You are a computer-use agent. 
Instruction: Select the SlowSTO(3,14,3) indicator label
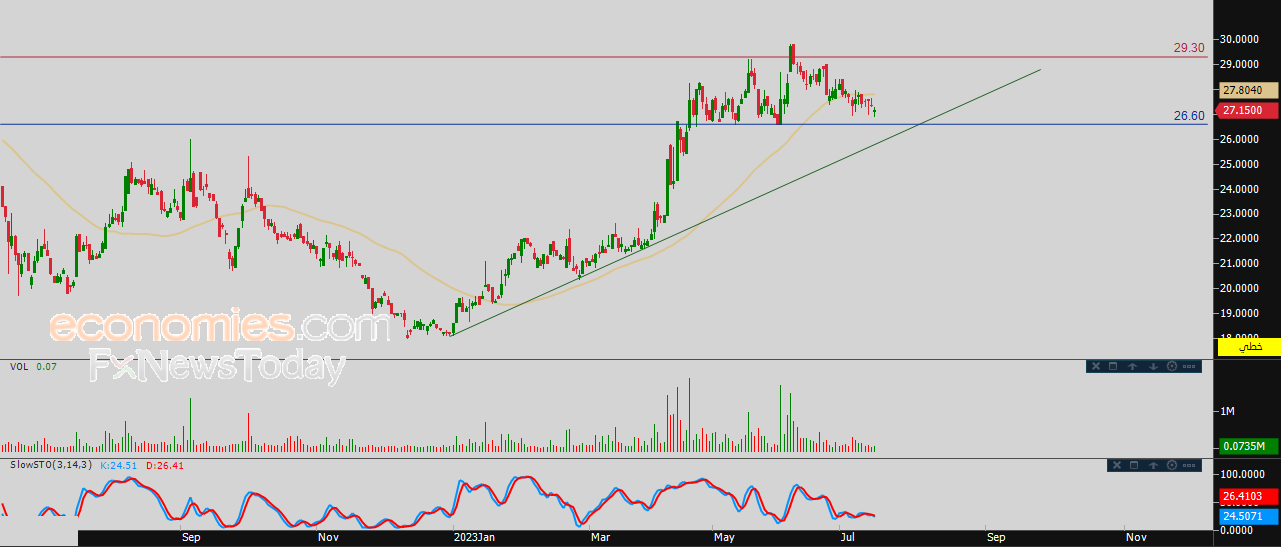[51, 465]
